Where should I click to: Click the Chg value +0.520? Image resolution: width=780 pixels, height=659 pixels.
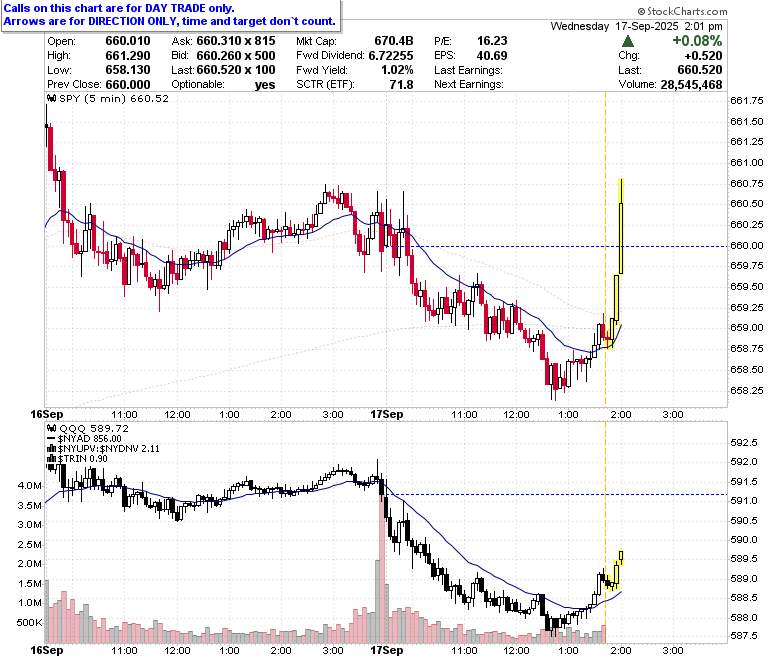pyautogui.click(x=703, y=56)
